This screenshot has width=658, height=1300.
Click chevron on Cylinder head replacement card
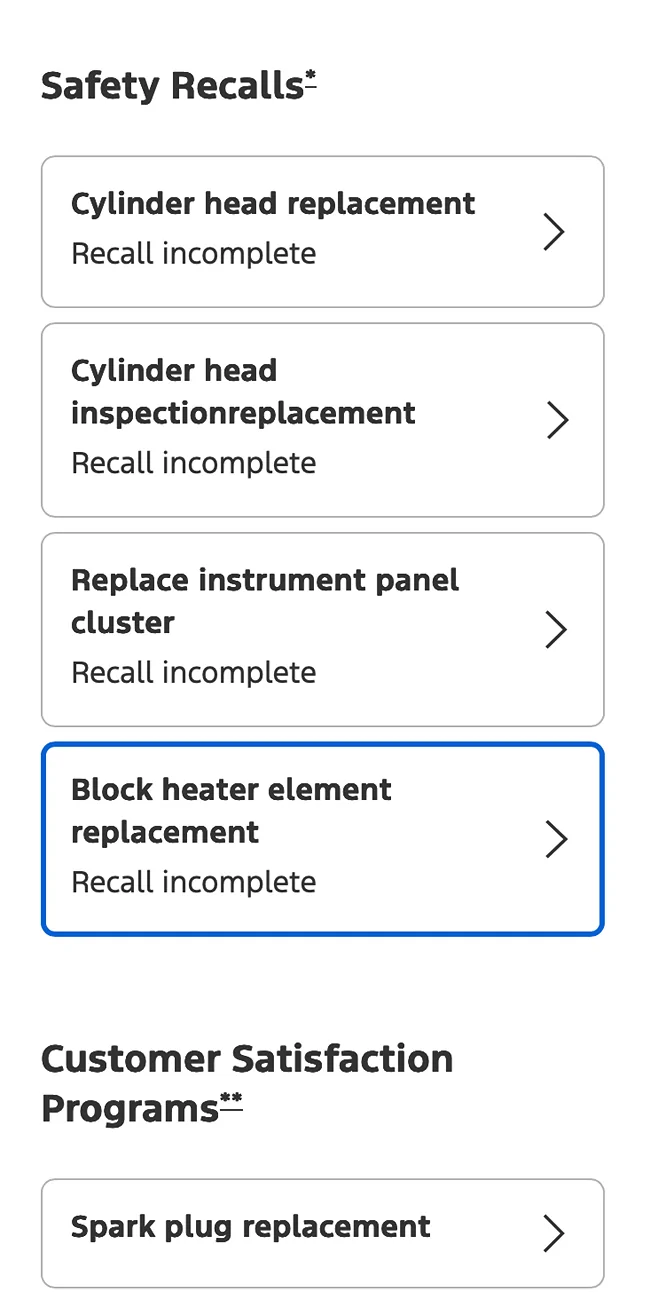tap(554, 232)
